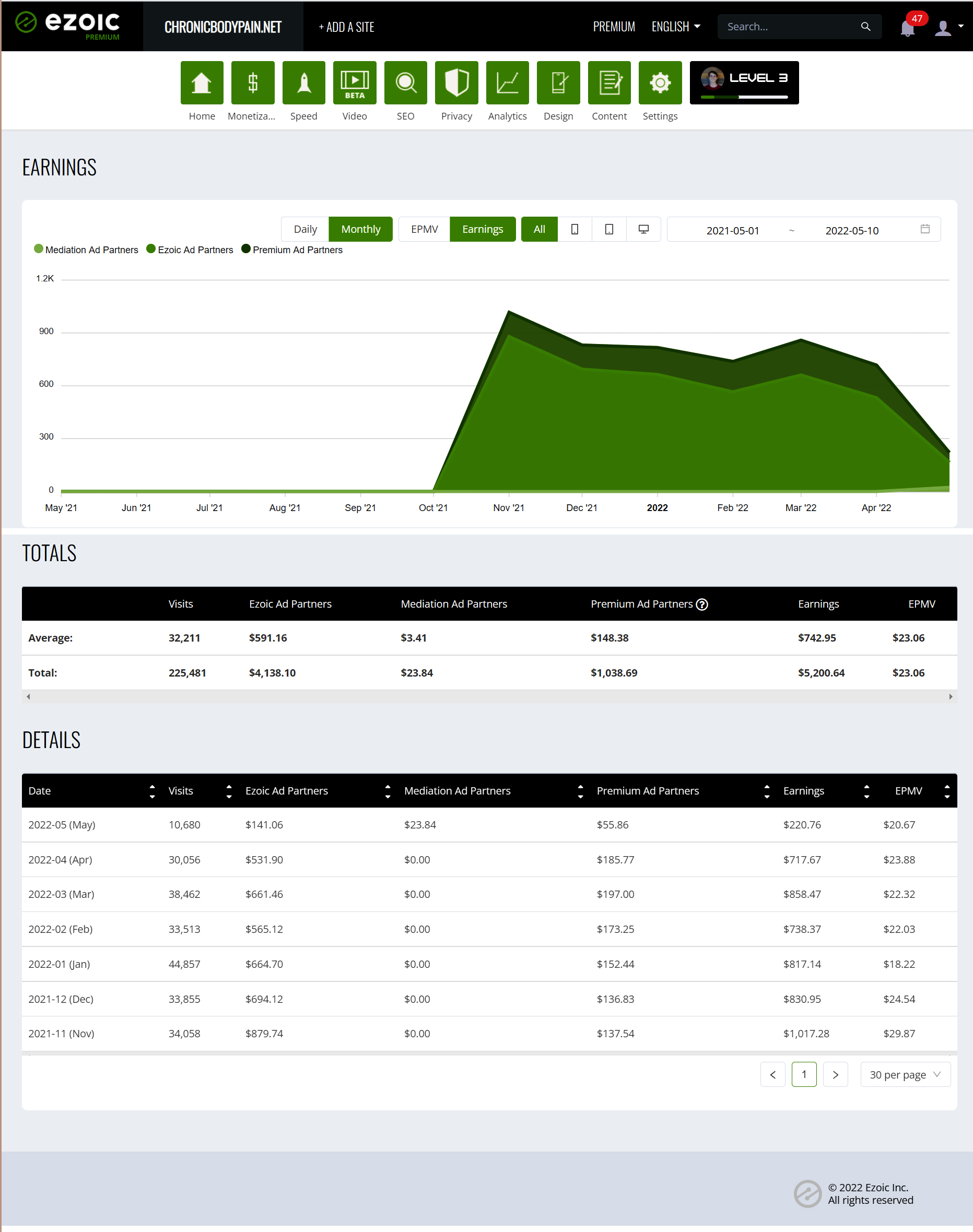Open the Content document icon
The width and height of the screenshot is (973, 1232).
click(609, 83)
